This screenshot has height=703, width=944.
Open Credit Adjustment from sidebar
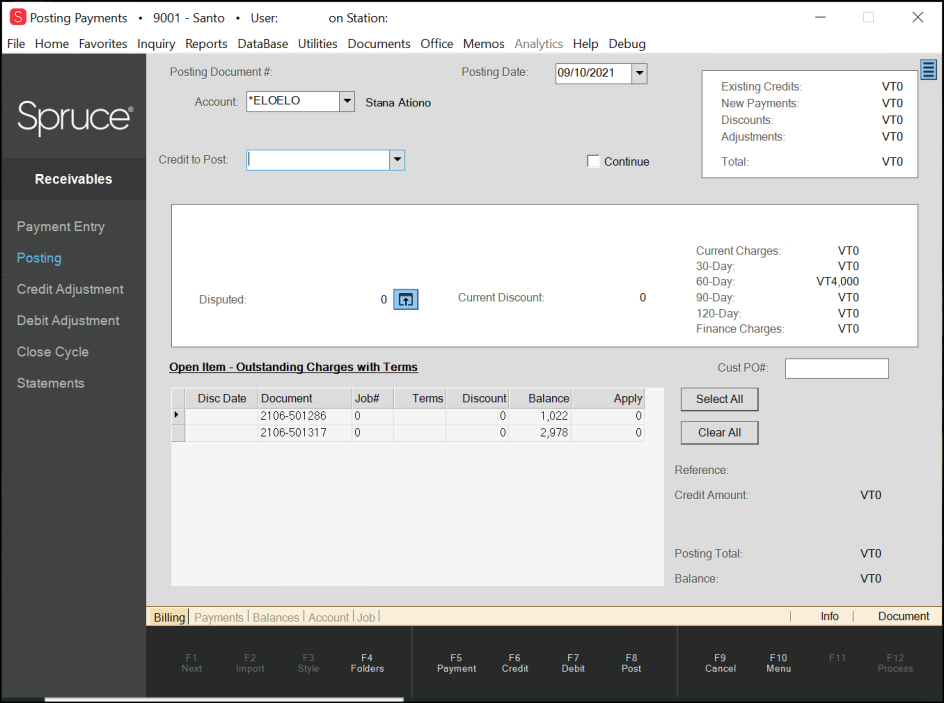click(70, 290)
